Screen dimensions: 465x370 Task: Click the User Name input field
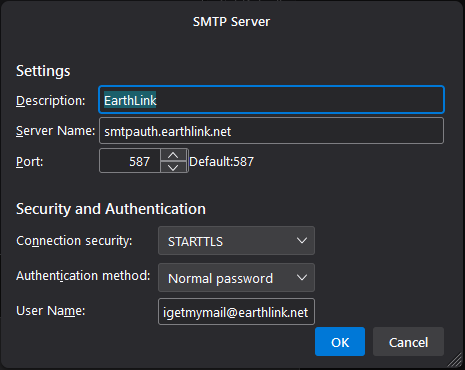(236, 312)
